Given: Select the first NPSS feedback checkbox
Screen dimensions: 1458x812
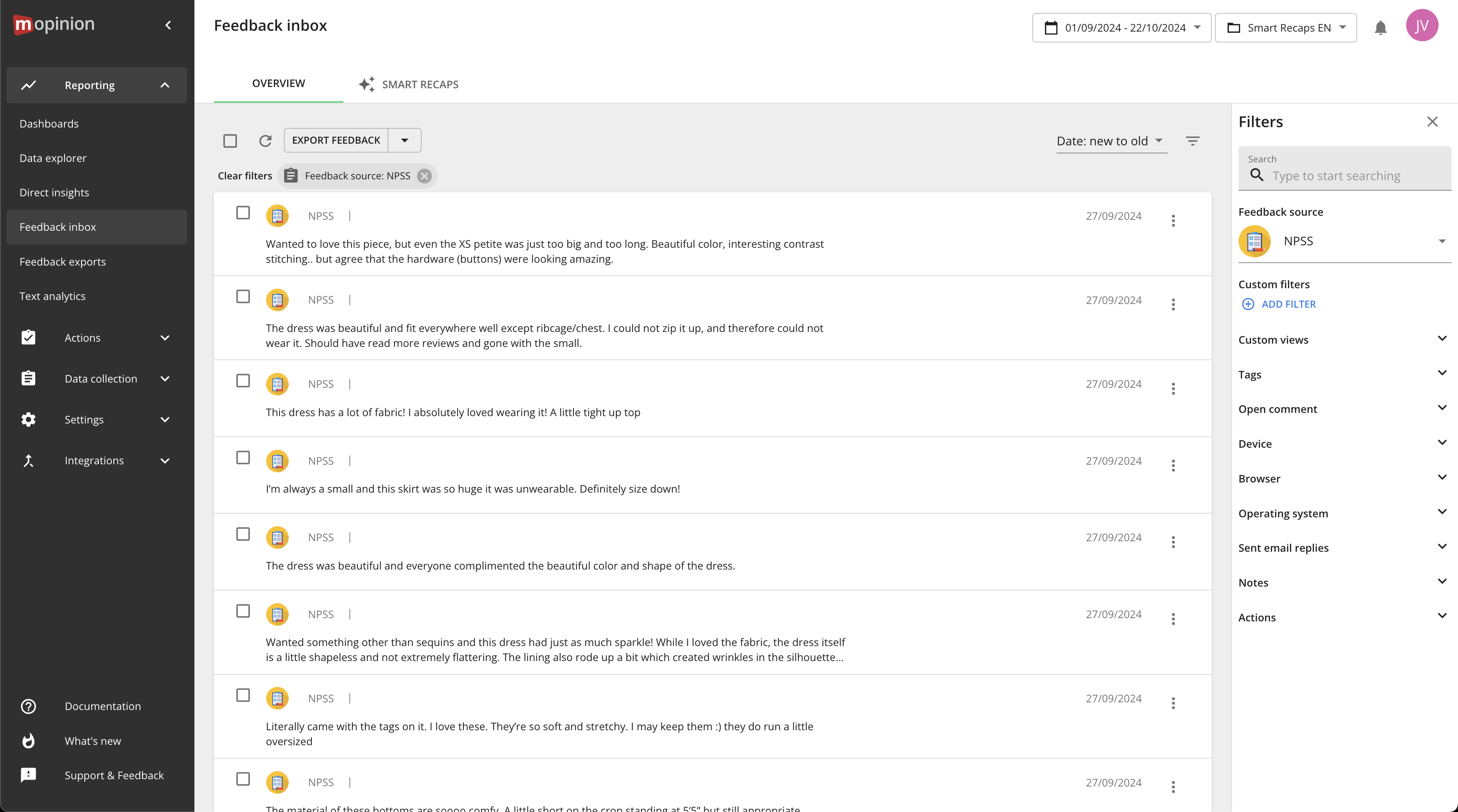Looking at the screenshot, I should pyautogui.click(x=243, y=213).
